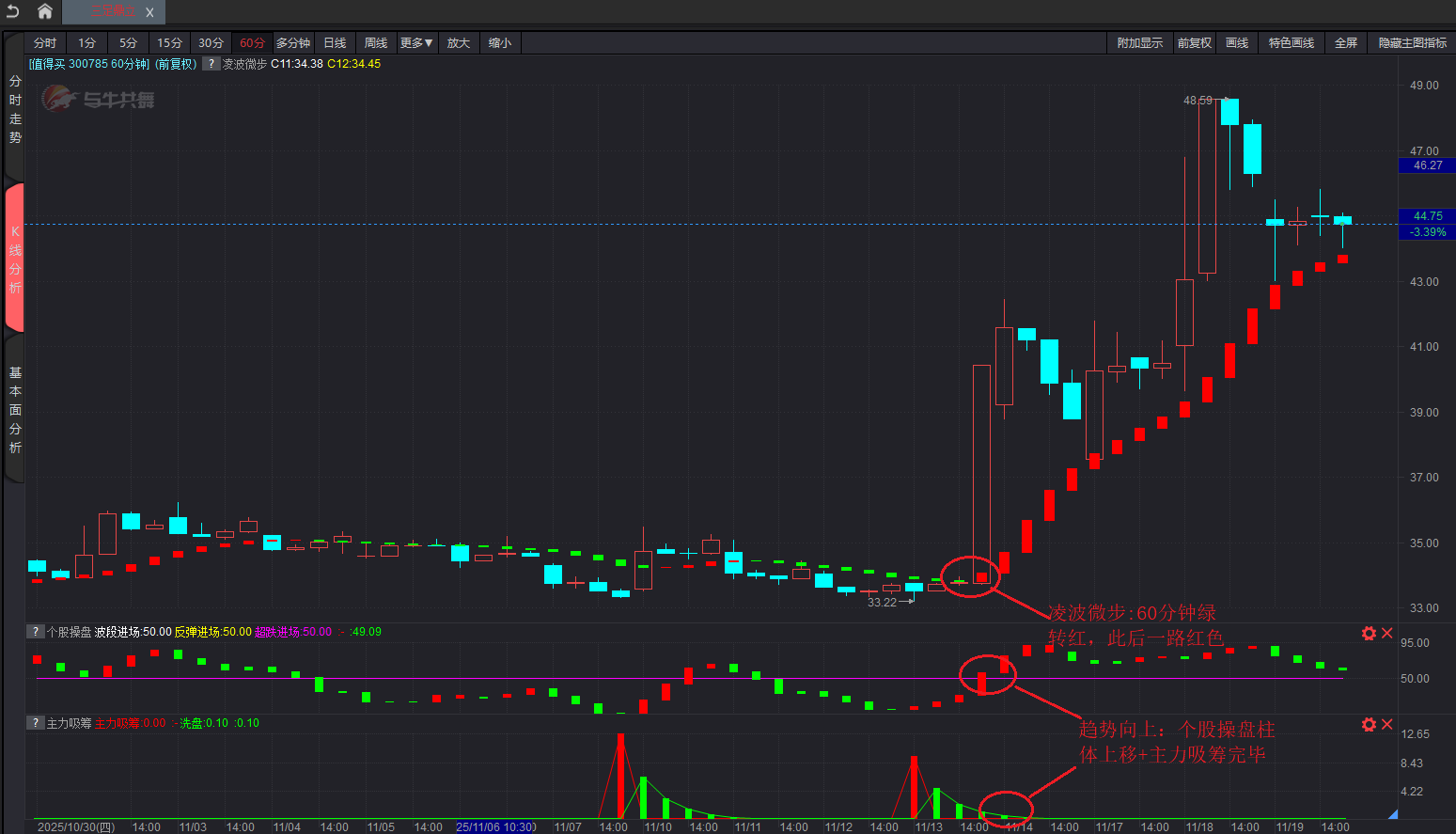This screenshot has height=834, width=1456.
Task: Close the 个股操盘 indicator panel
Action: [1387, 633]
